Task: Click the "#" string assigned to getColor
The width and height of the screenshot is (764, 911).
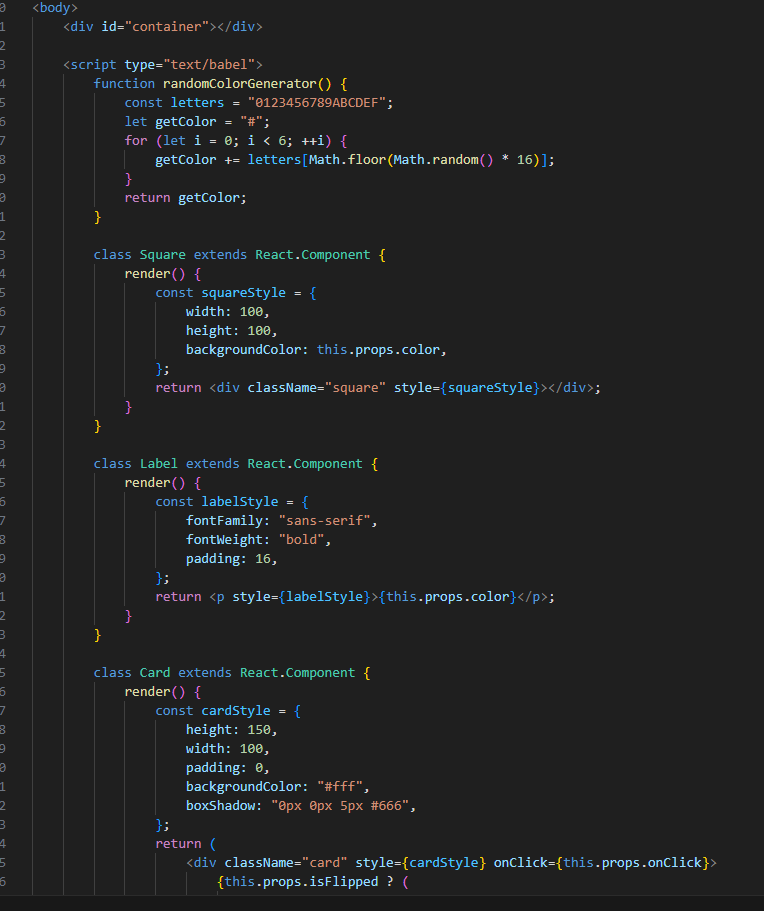Action: point(251,122)
